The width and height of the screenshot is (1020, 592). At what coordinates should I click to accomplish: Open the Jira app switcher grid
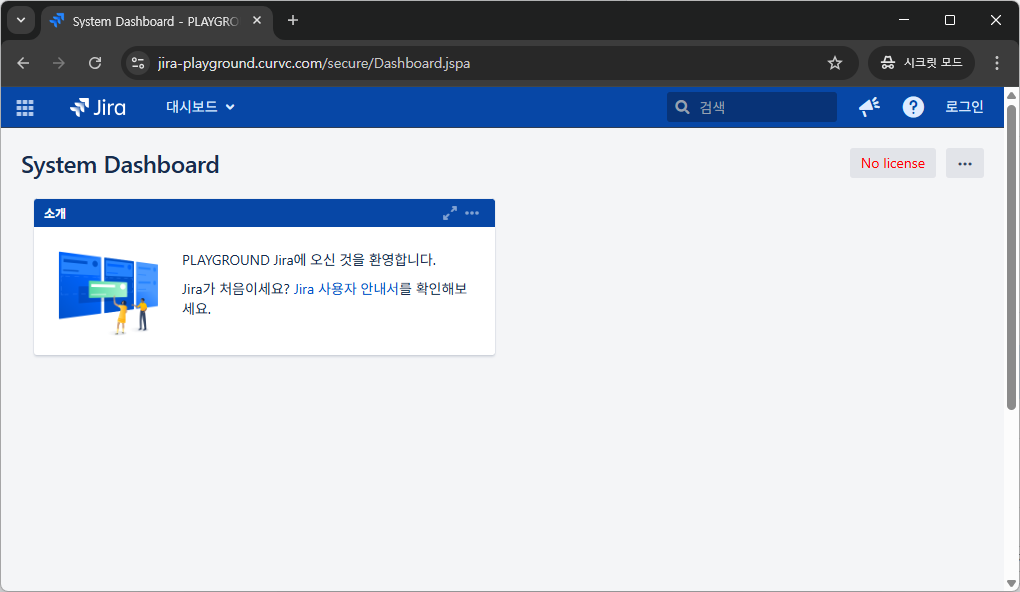pyautogui.click(x=25, y=107)
